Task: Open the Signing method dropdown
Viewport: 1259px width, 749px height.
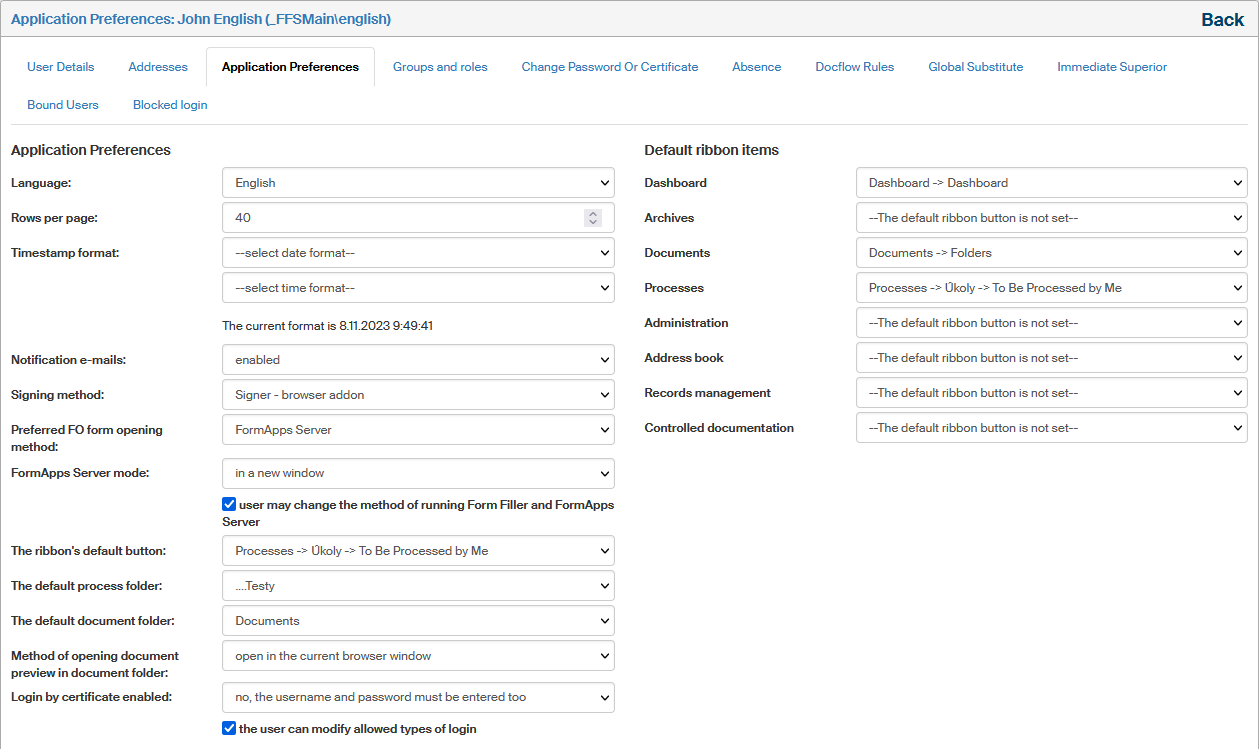Action: tap(418, 395)
